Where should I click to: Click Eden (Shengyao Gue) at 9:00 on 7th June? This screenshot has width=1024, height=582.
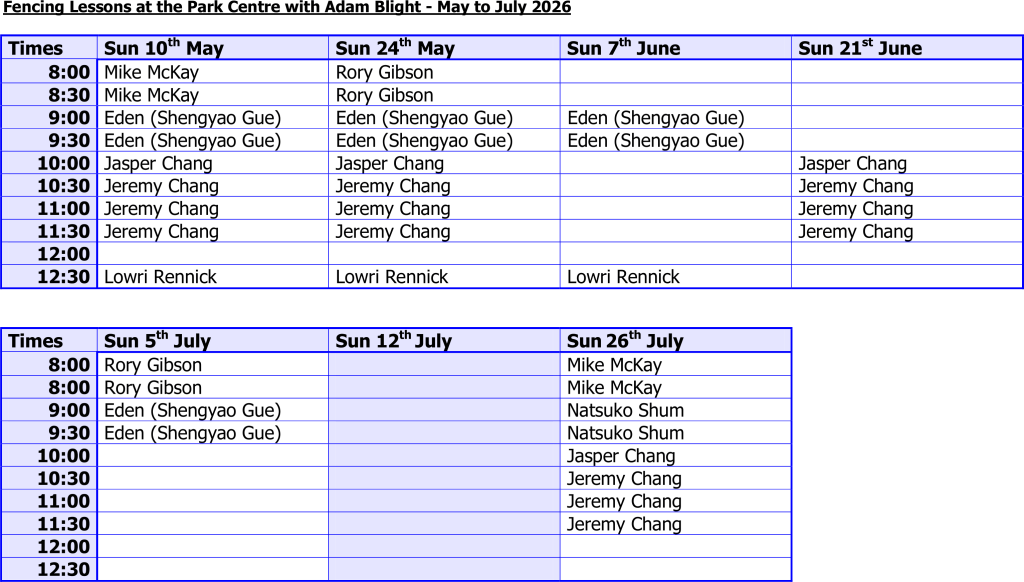click(x=656, y=118)
